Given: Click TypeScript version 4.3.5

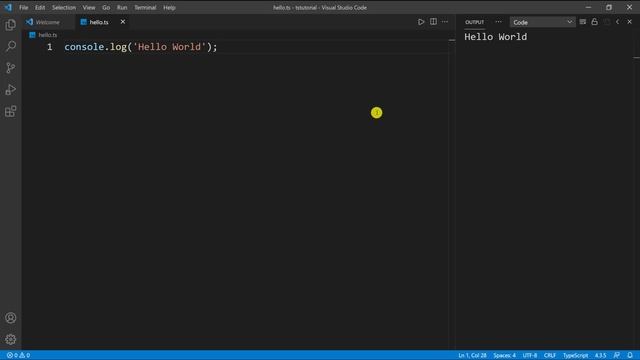Looking at the screenshot, I should point(600,356).
